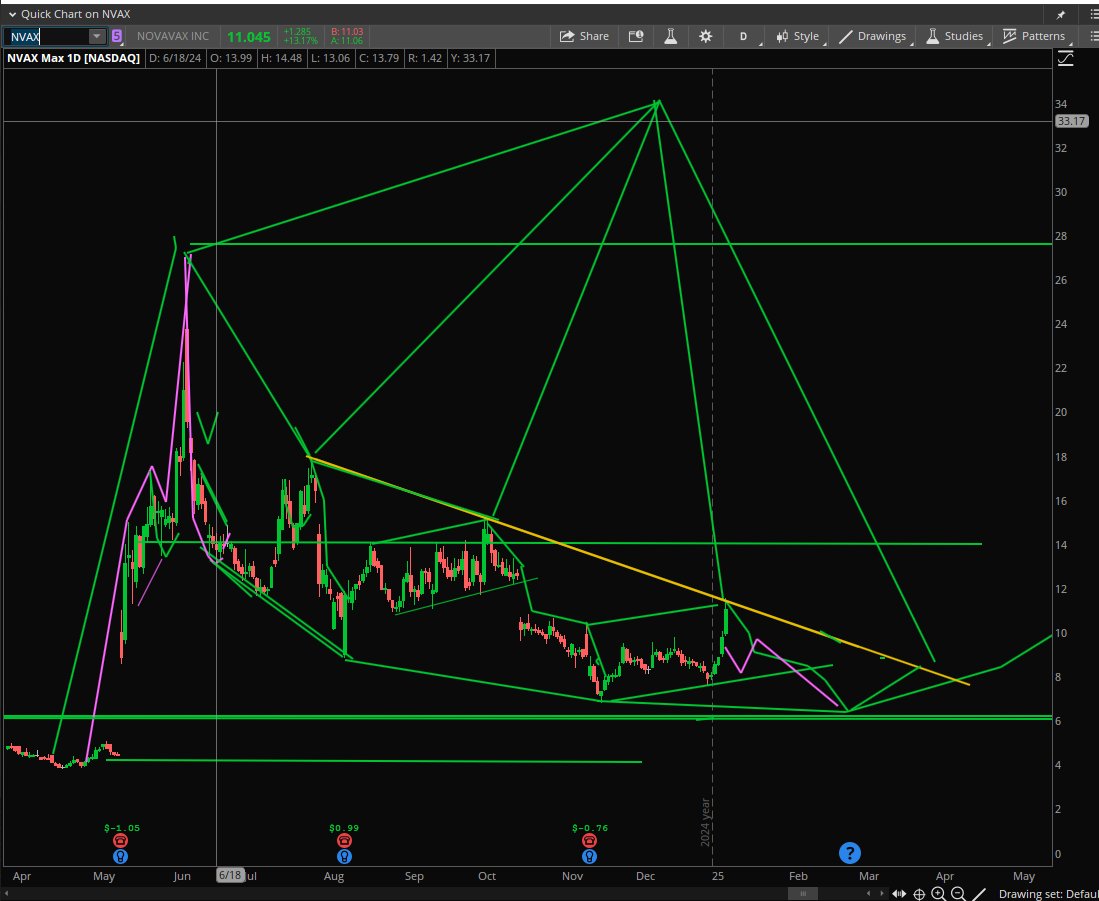The width and height of the screenshot is (1099, 901).
Task: Click the NOVAVAX INC company name
Action: [172, 36]
